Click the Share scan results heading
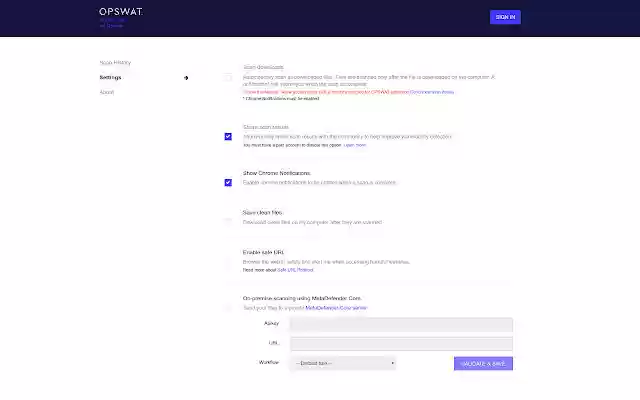The height and width of the screenshot is (400, 640). click(x=266, y=127)
